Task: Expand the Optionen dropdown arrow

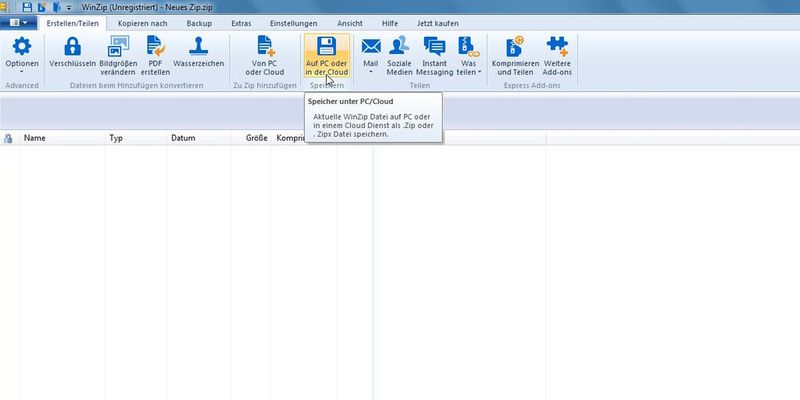Action: coord(21,72)
